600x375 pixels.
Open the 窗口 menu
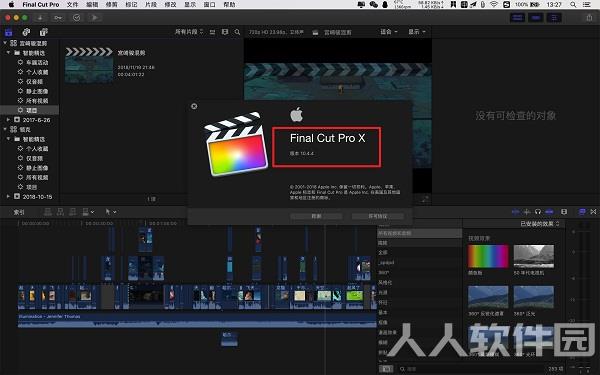(209, 5)
